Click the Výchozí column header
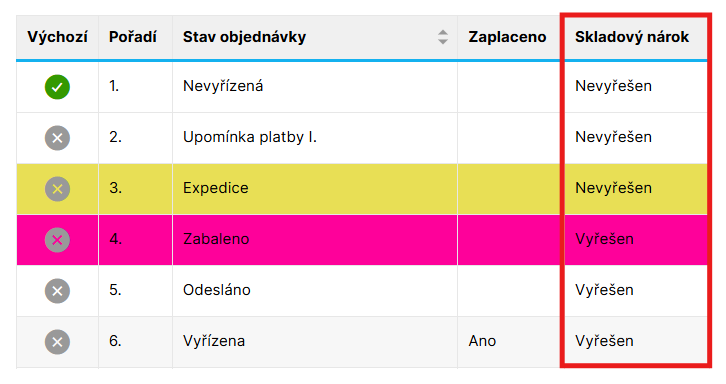 tap(57, 37)
